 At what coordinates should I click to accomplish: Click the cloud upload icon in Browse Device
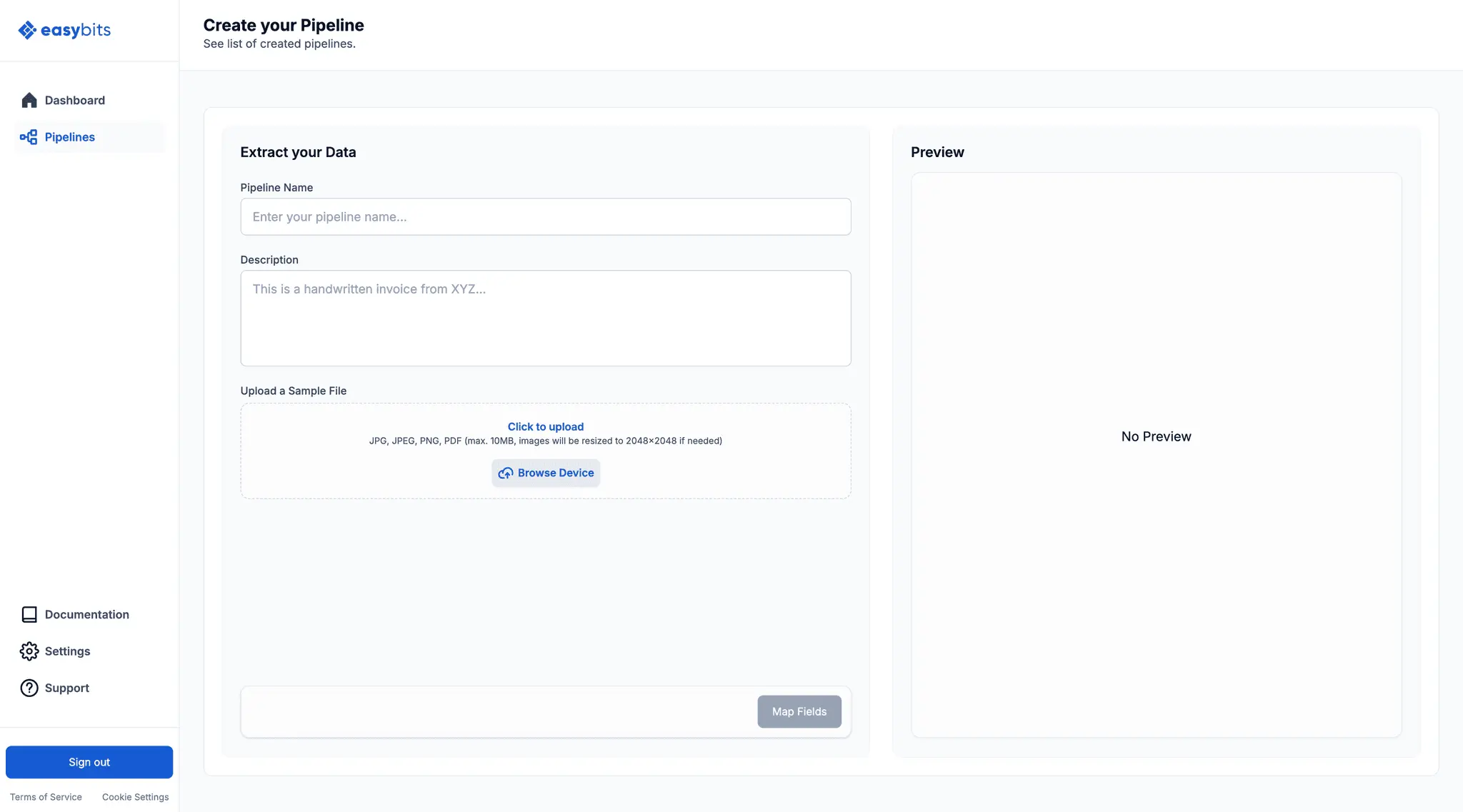[x=506, y=473]
